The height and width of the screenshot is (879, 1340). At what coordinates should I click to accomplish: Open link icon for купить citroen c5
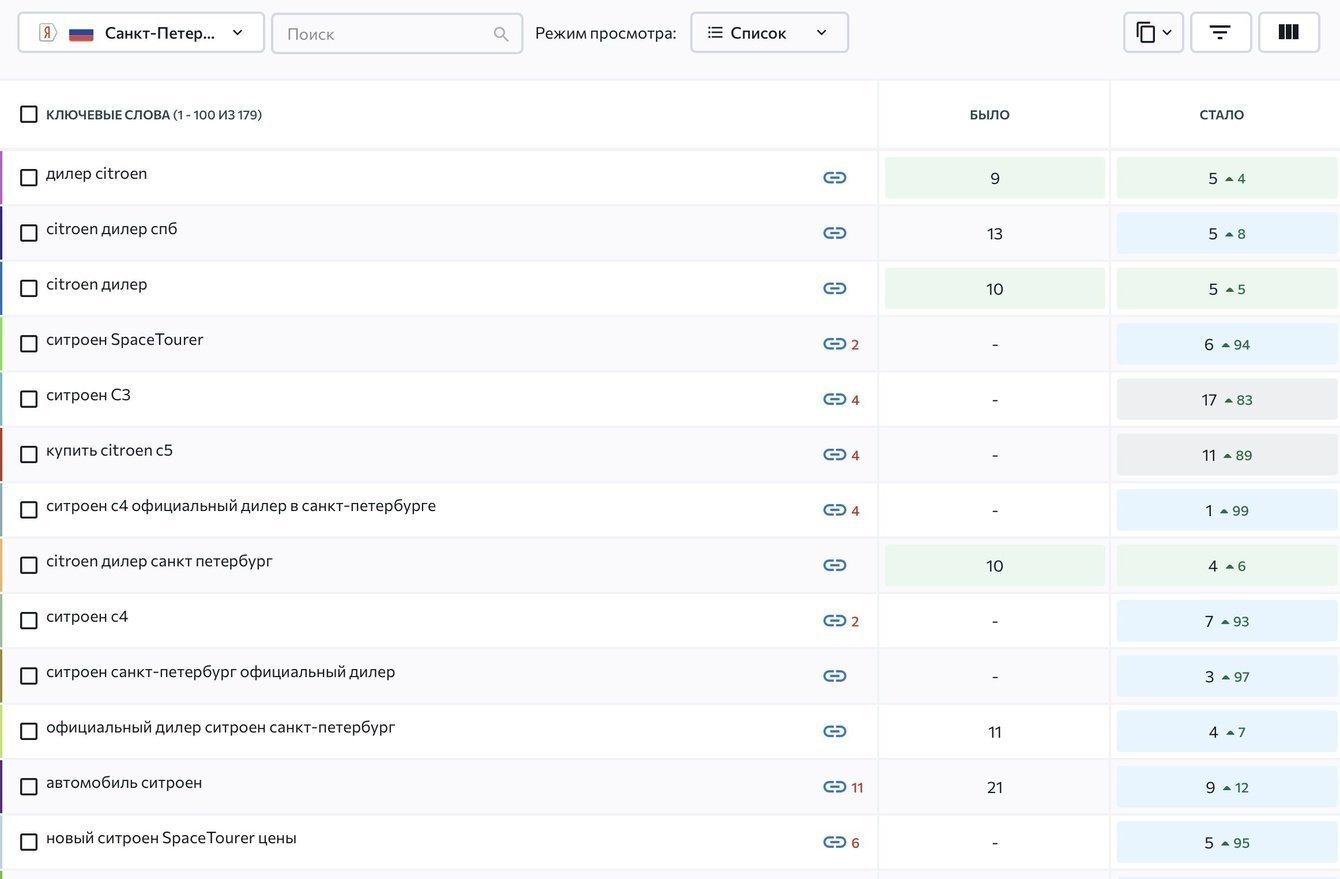tap(834, 455)
